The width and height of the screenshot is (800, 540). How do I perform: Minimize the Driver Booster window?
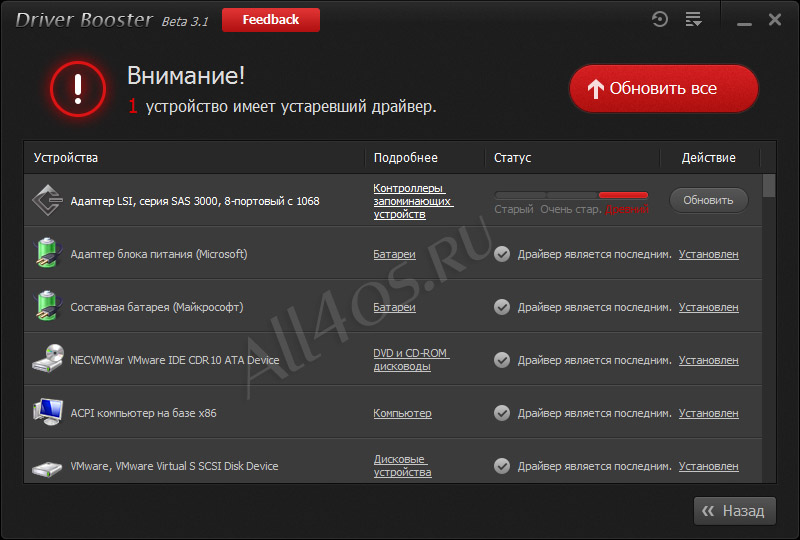(x=744, y=23)
